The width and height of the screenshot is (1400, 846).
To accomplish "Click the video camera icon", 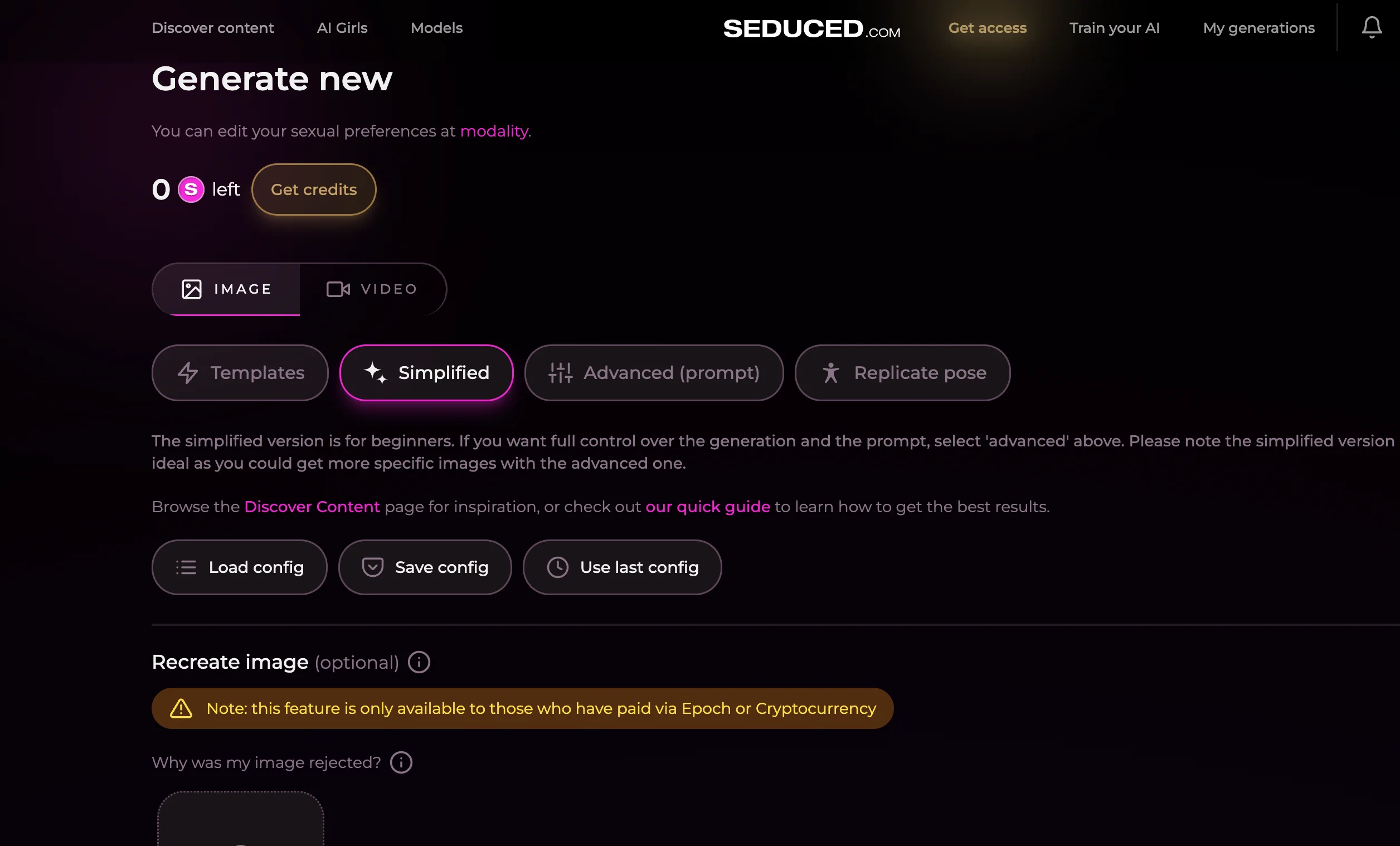I will click(x=338, y=289).
